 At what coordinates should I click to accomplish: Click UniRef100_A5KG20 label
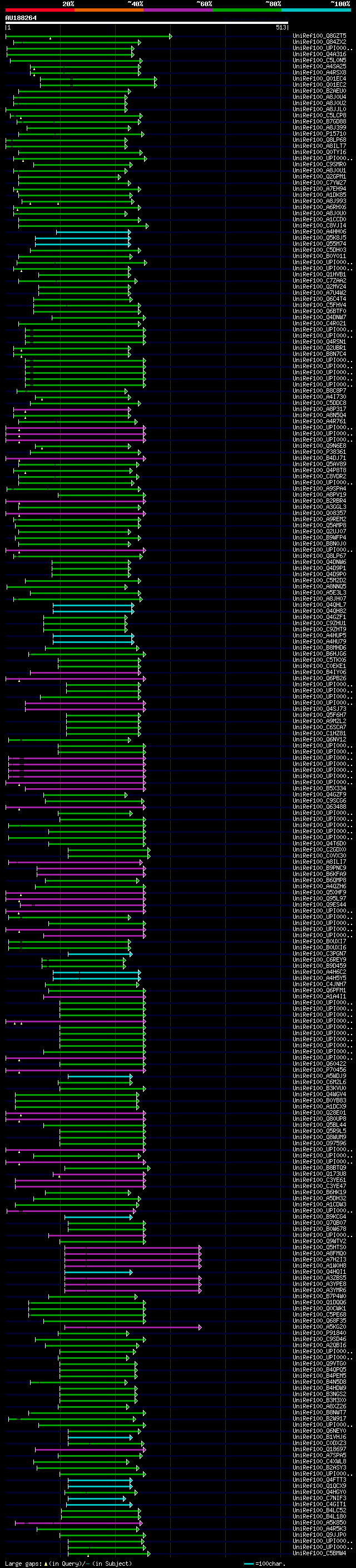point(319,1327)
